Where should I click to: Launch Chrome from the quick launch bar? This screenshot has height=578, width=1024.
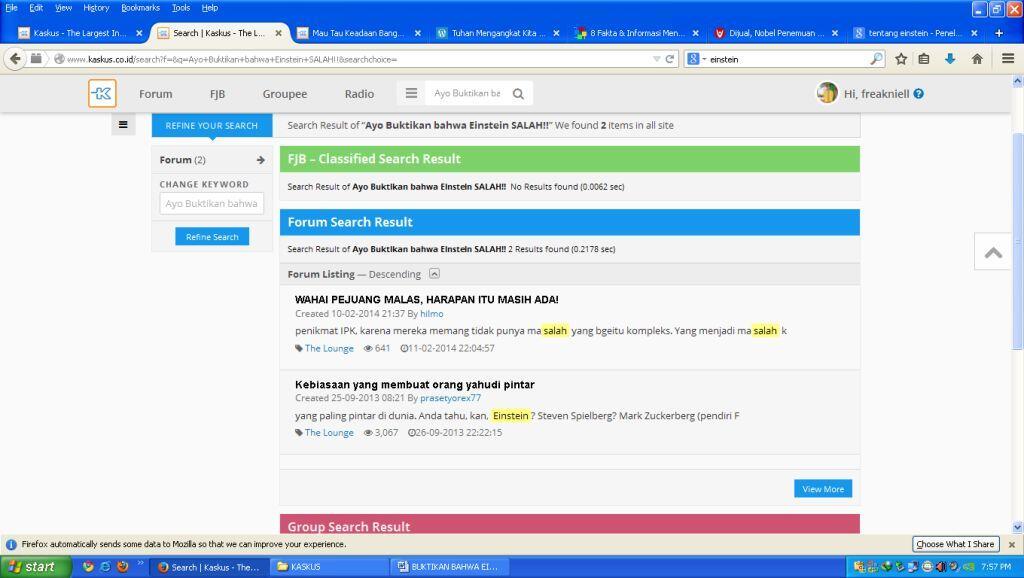click(88, 566)
